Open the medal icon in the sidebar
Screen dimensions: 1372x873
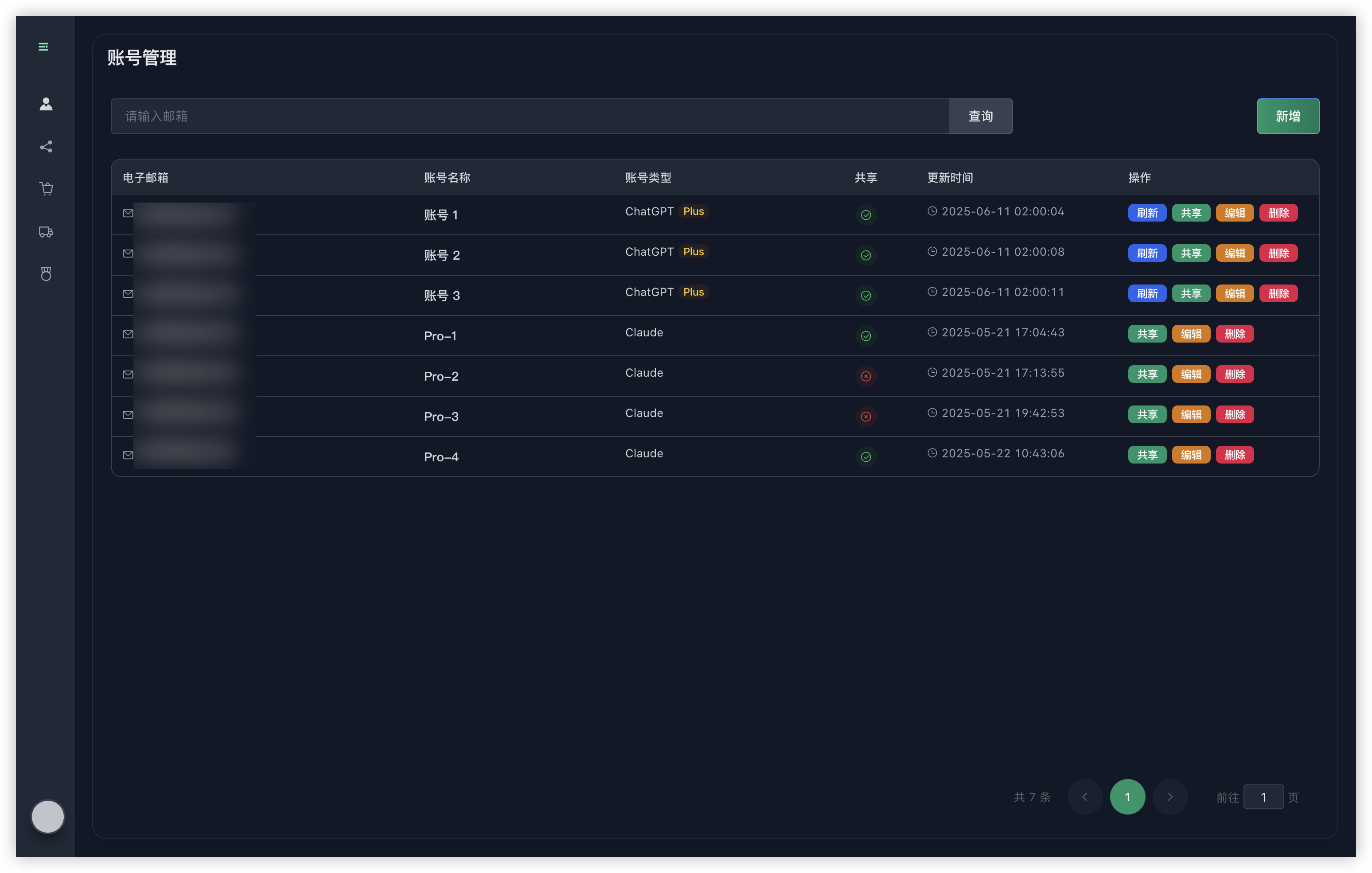click(46, 274)
